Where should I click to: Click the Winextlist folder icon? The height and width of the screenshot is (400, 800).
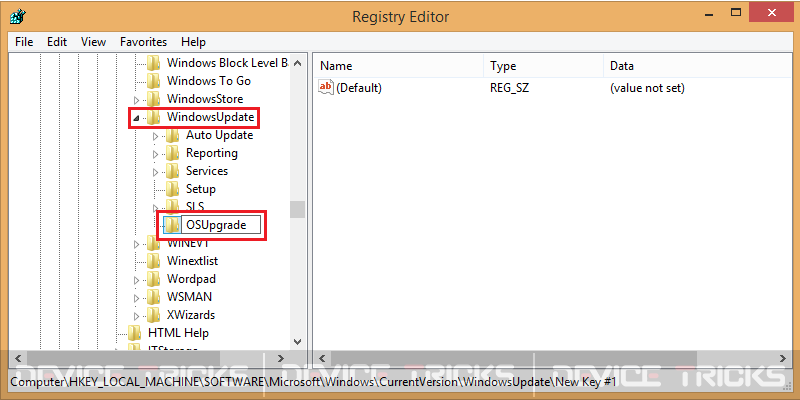click(154, 261)
